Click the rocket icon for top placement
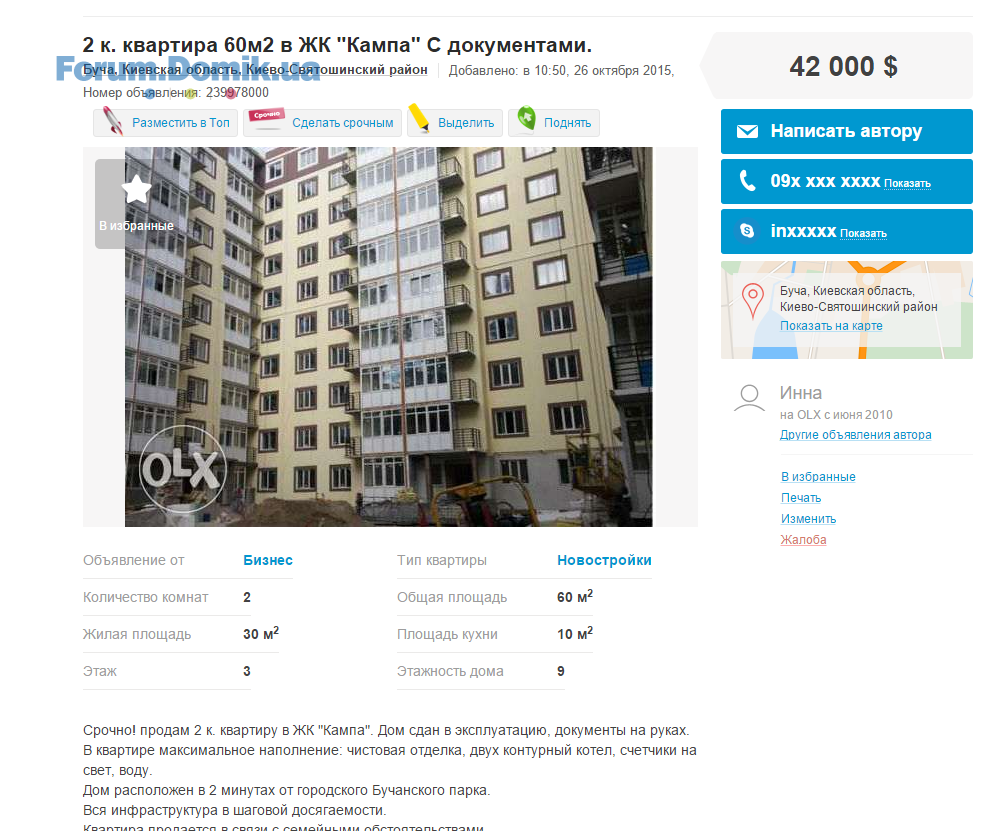The image size is (1007, 831). (113, 121)
